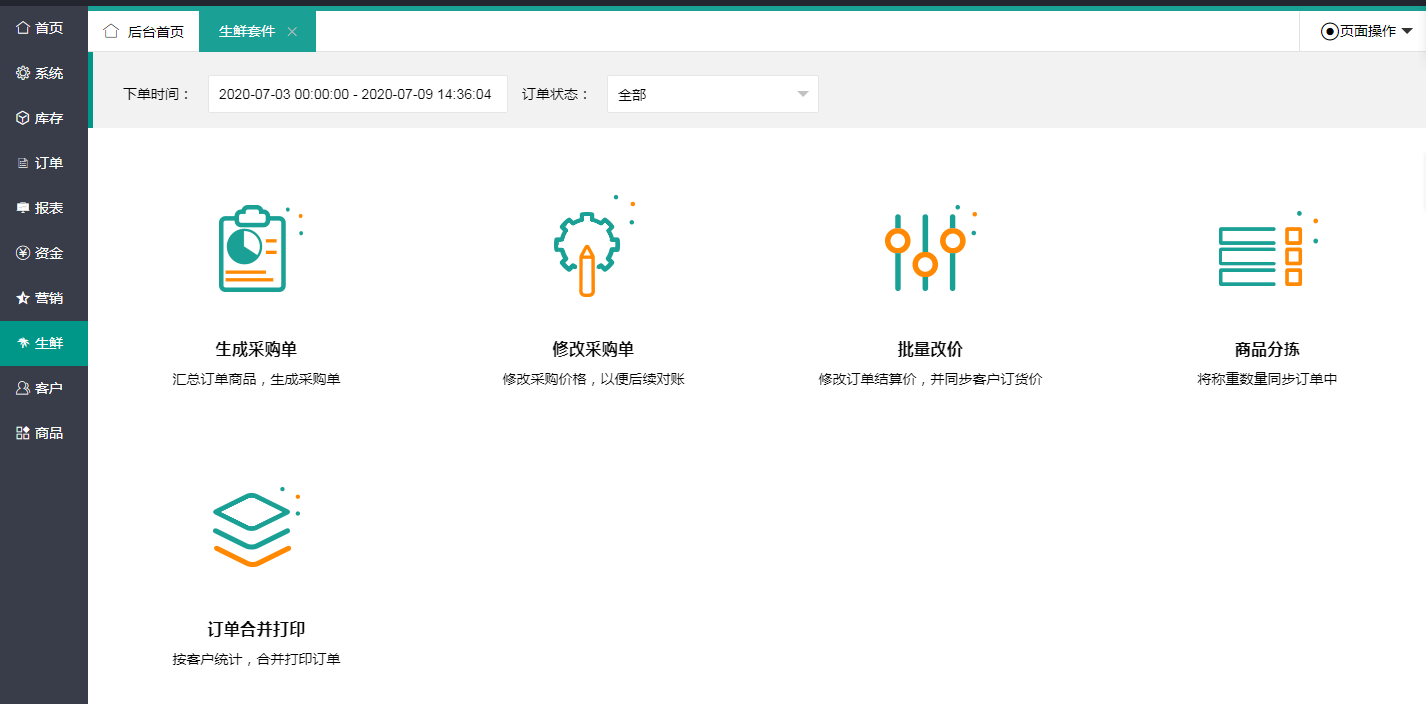The width and height of the screenshot is (1426, 704).
Task: Click the 营销 star icon in sidebar
Action: pyautogui.click(x=23, y=298)
